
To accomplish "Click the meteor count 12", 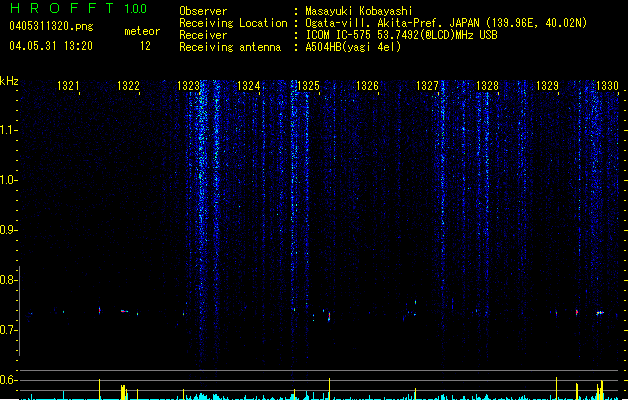I will pos(145,46).
